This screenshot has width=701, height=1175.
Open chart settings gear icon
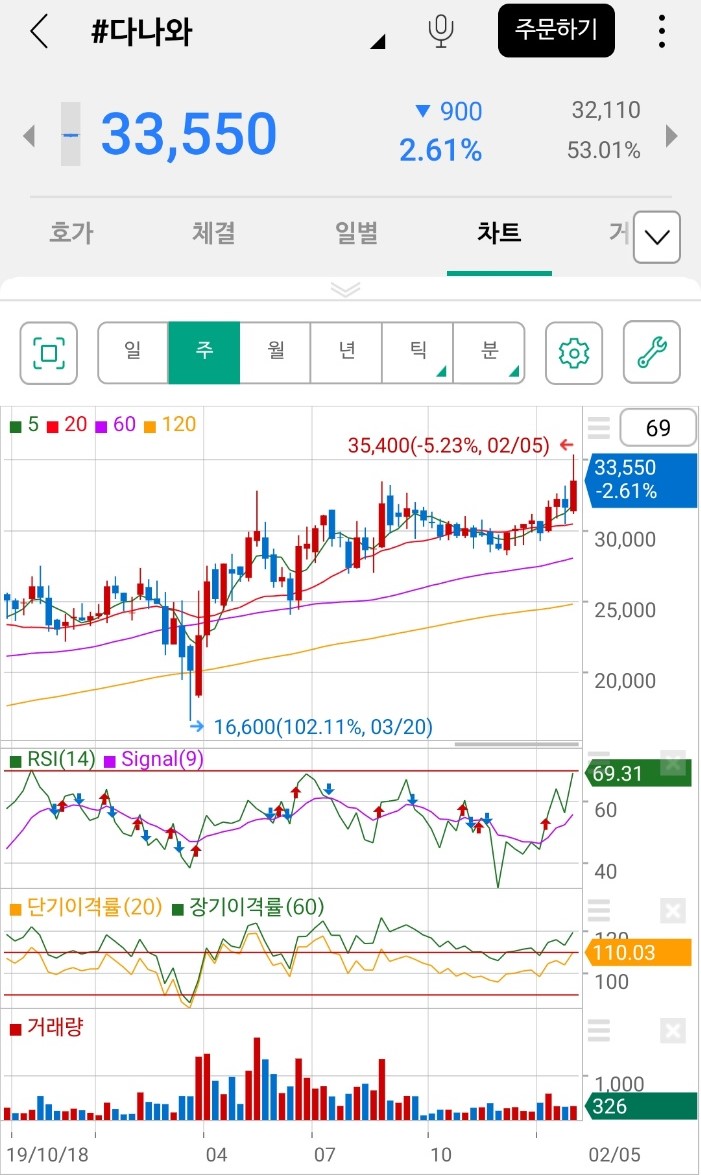(574, 353)
